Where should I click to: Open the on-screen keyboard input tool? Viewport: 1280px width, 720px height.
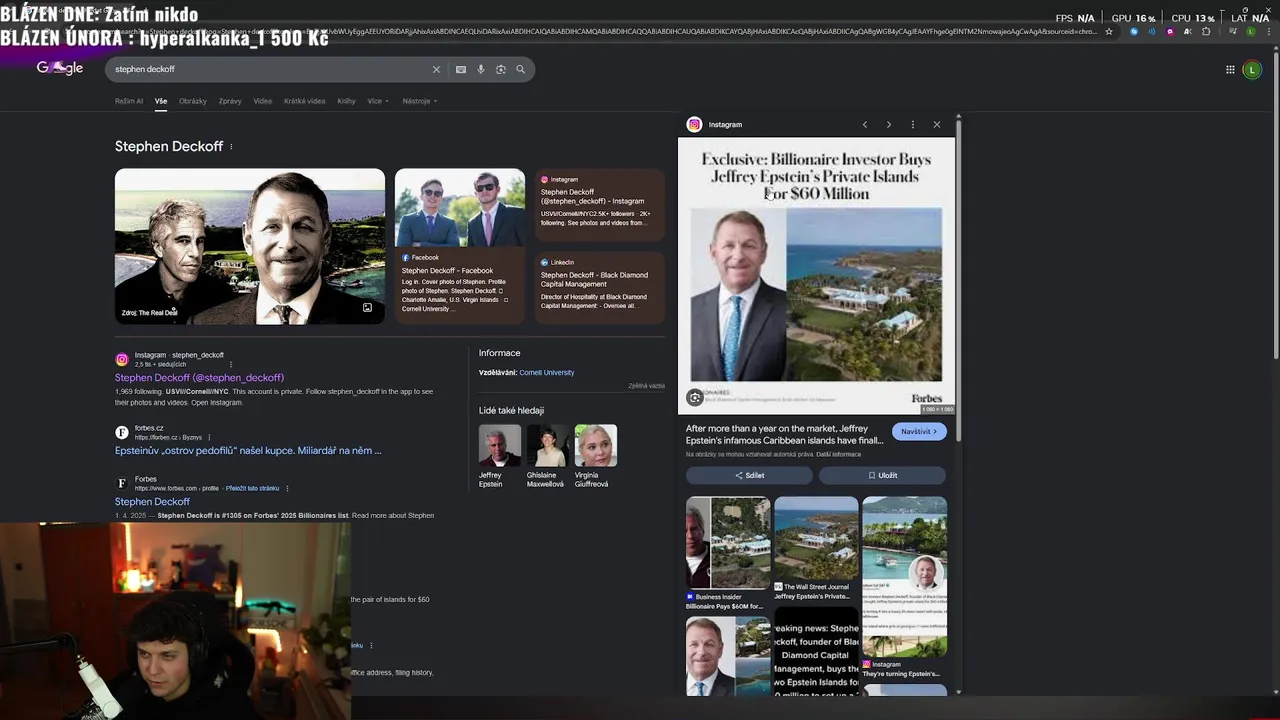click(x=460, y=69)
